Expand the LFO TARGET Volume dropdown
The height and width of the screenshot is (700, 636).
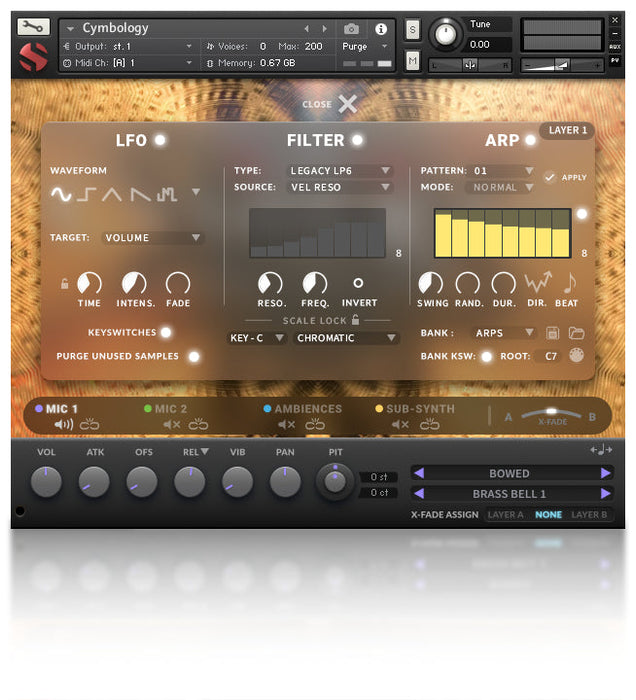(x=153, y=238)
